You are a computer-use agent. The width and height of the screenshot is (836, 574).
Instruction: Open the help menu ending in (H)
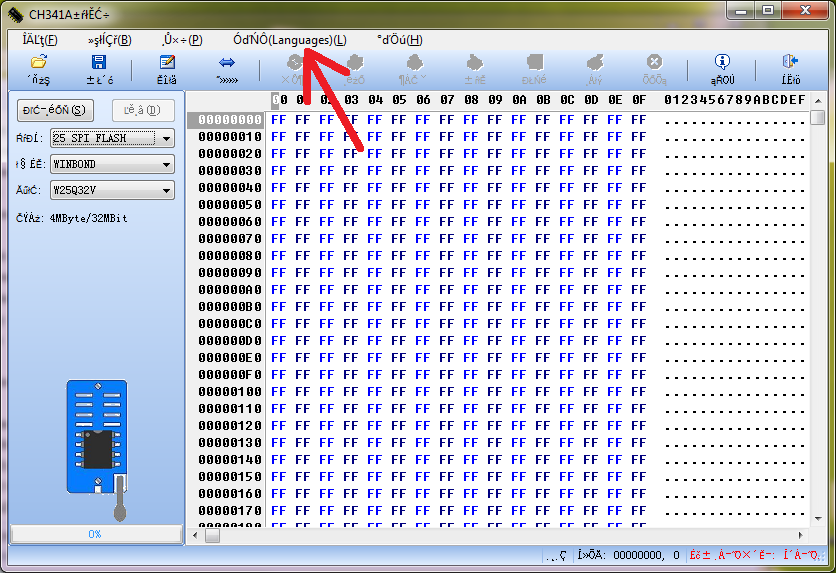coord(399,40)
